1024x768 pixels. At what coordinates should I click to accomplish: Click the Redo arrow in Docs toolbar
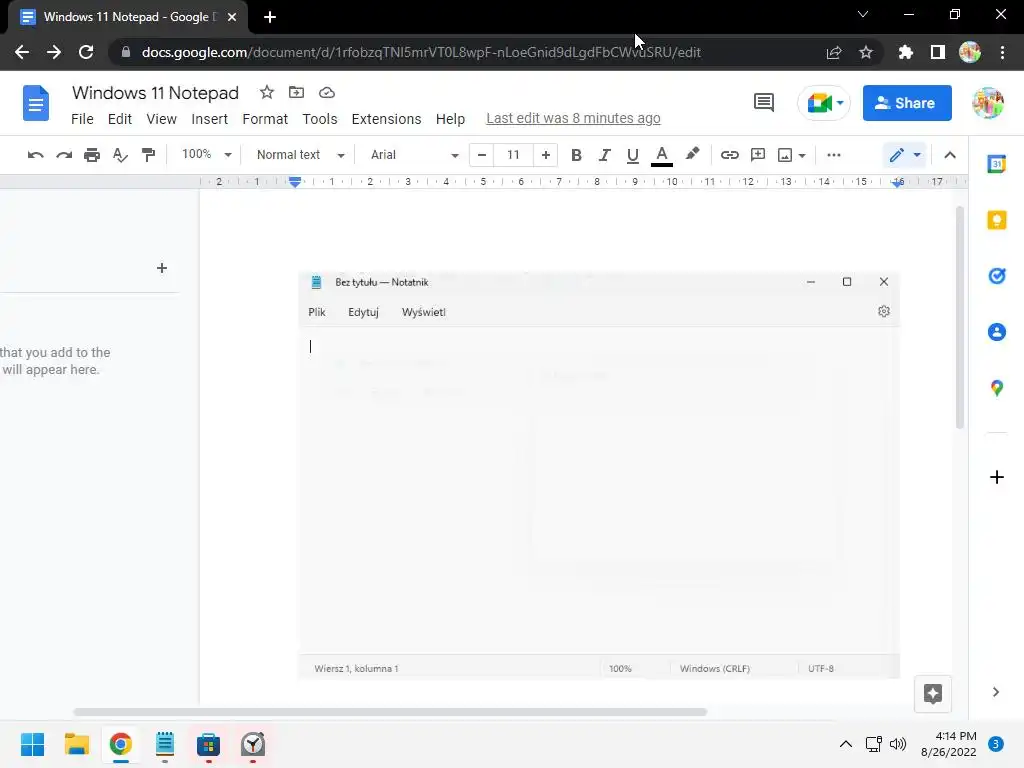(63, 155)
